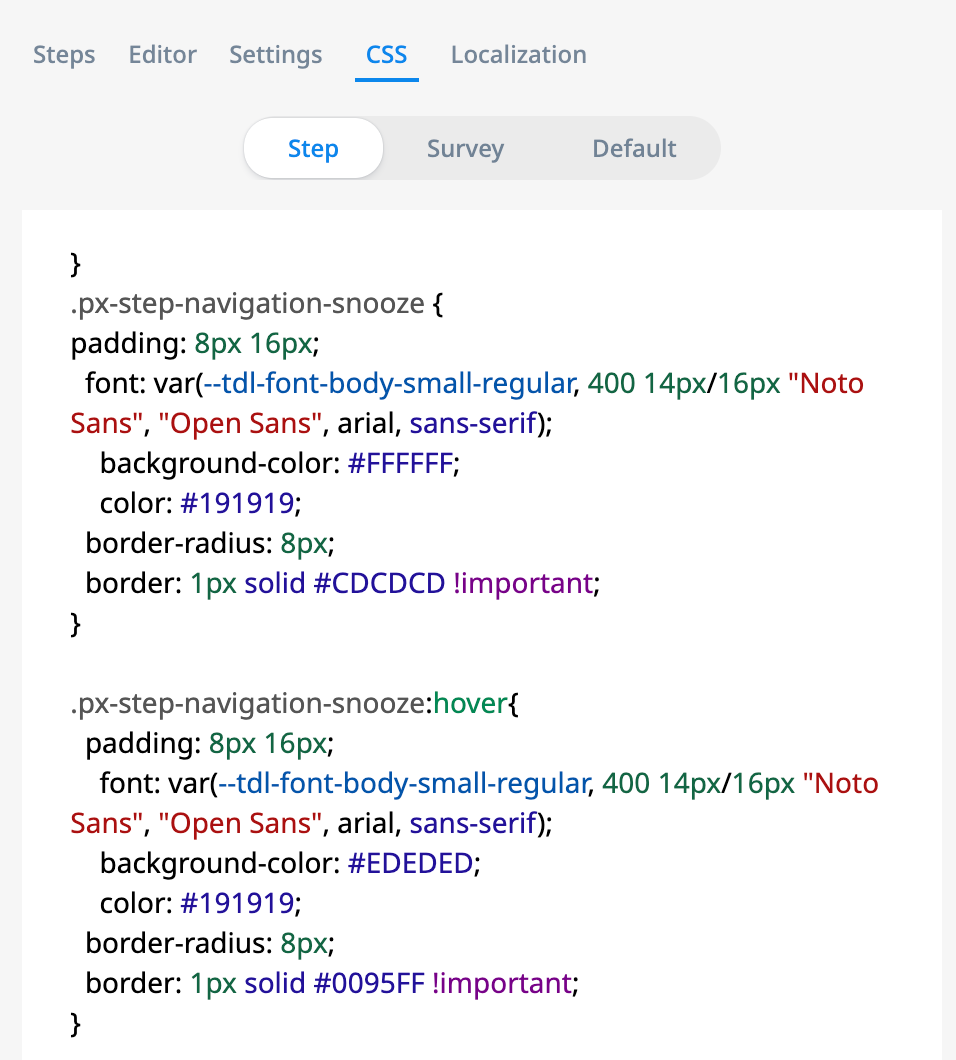This screenshot has height=1060, width=956.
Task: Click the .px-step-navigation-snooze selector line
Action: tap(257, 304)
